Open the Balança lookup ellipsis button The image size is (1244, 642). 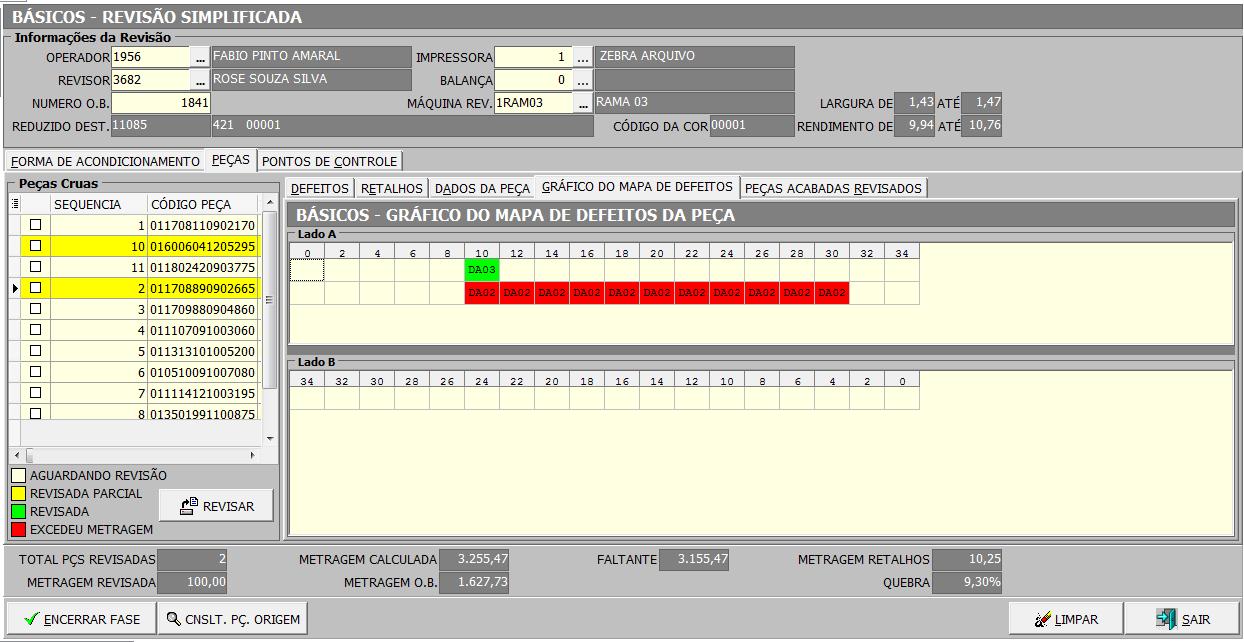[582, 80]
